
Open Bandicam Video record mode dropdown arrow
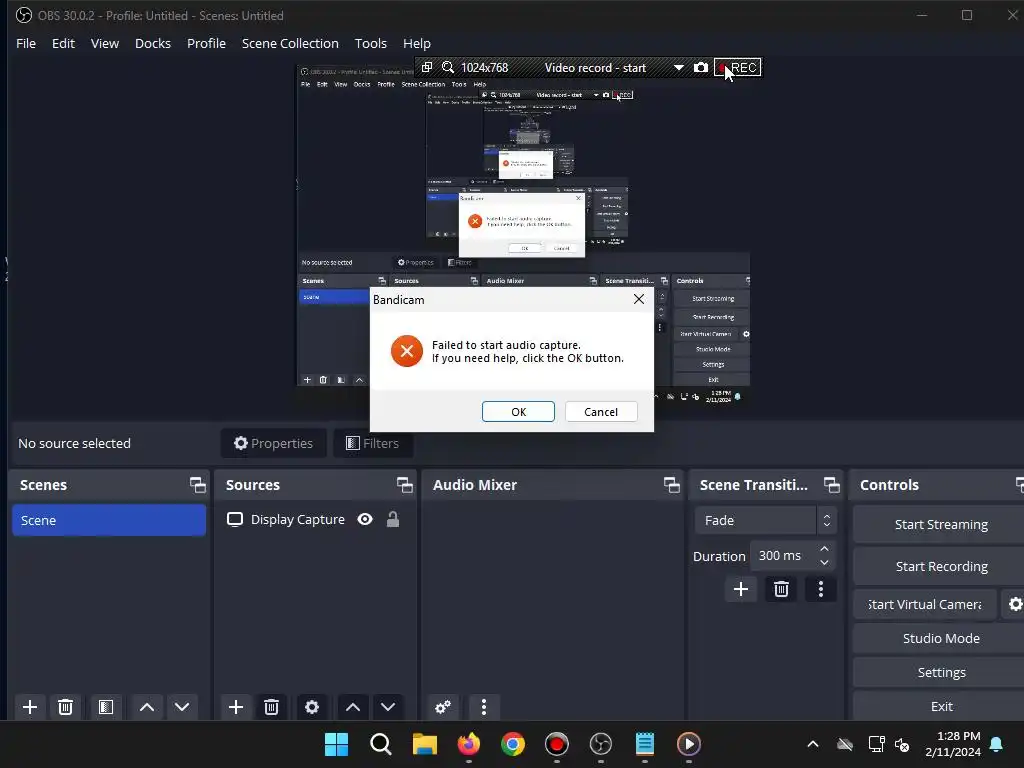point(679,68)
